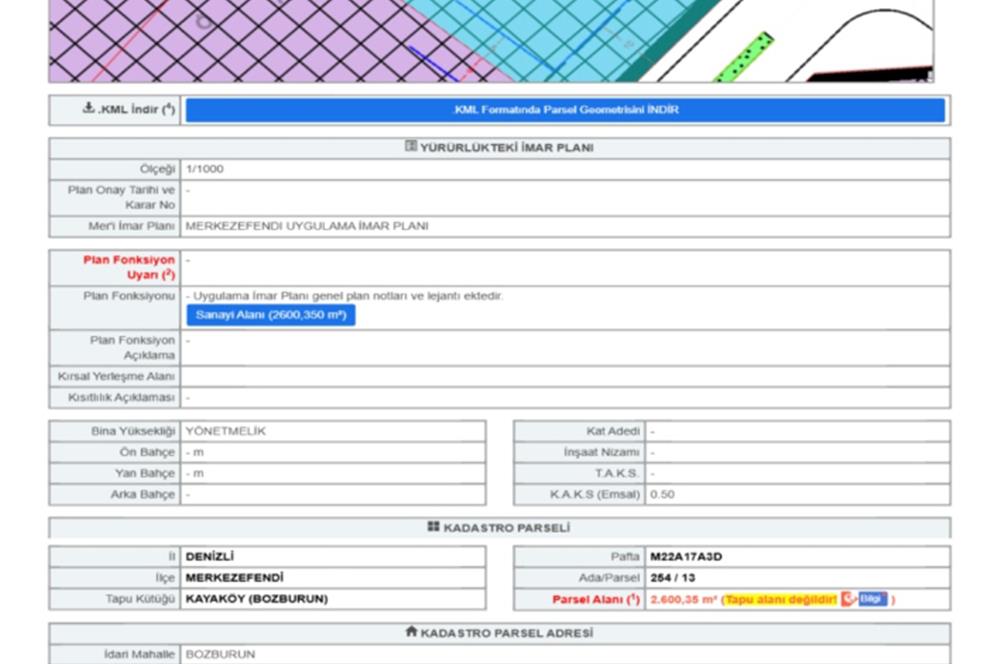Click the orange icon before the Bilgi badge
Image resolution: width=1000 pixels, height=664 pixels.
(x=847, y=599)
